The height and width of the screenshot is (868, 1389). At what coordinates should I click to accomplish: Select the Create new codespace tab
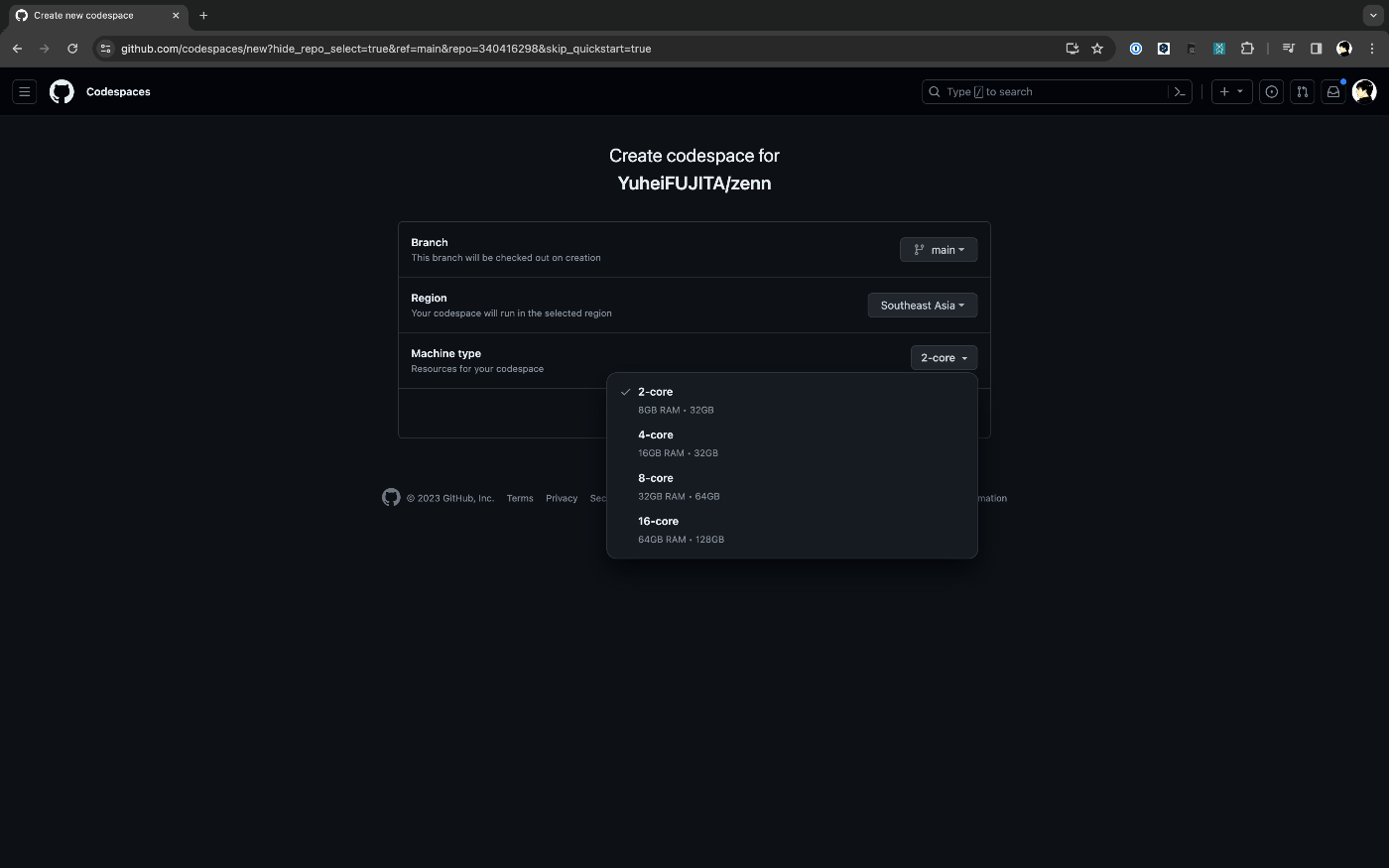pyautogui.click(x=97, y=15)
